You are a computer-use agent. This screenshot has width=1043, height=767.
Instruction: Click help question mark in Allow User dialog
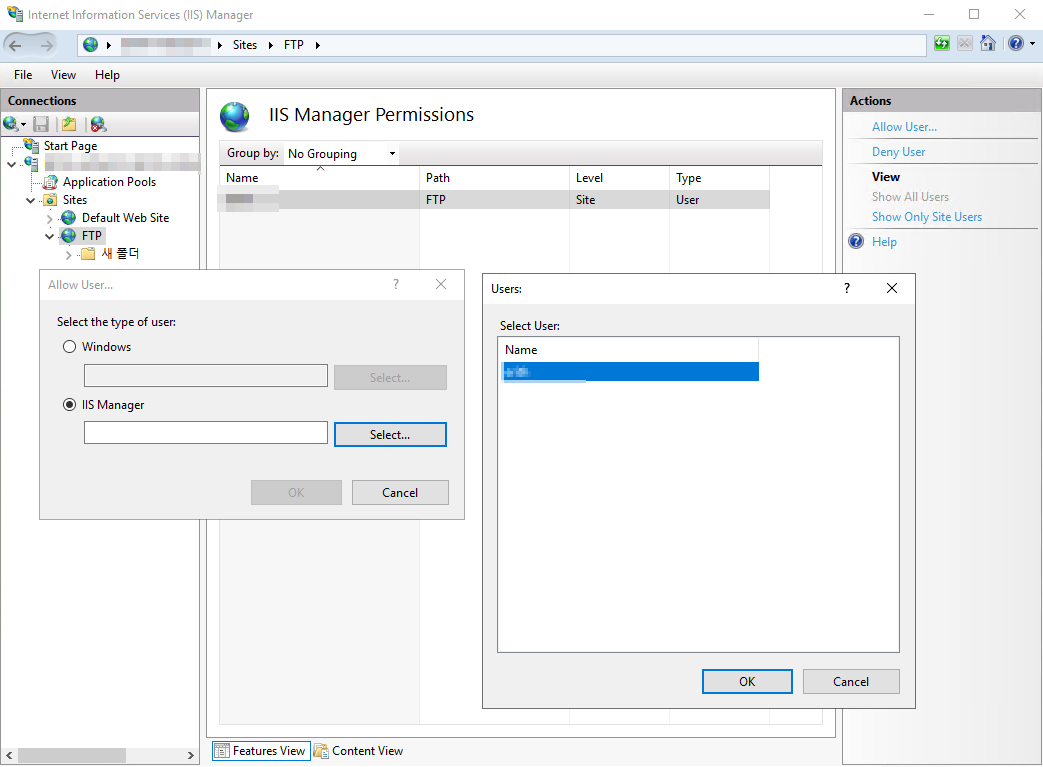tap(396, 284)
